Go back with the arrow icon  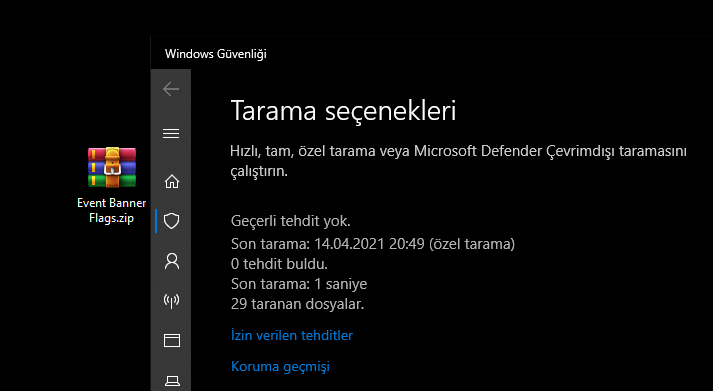(x=171, y=89)
